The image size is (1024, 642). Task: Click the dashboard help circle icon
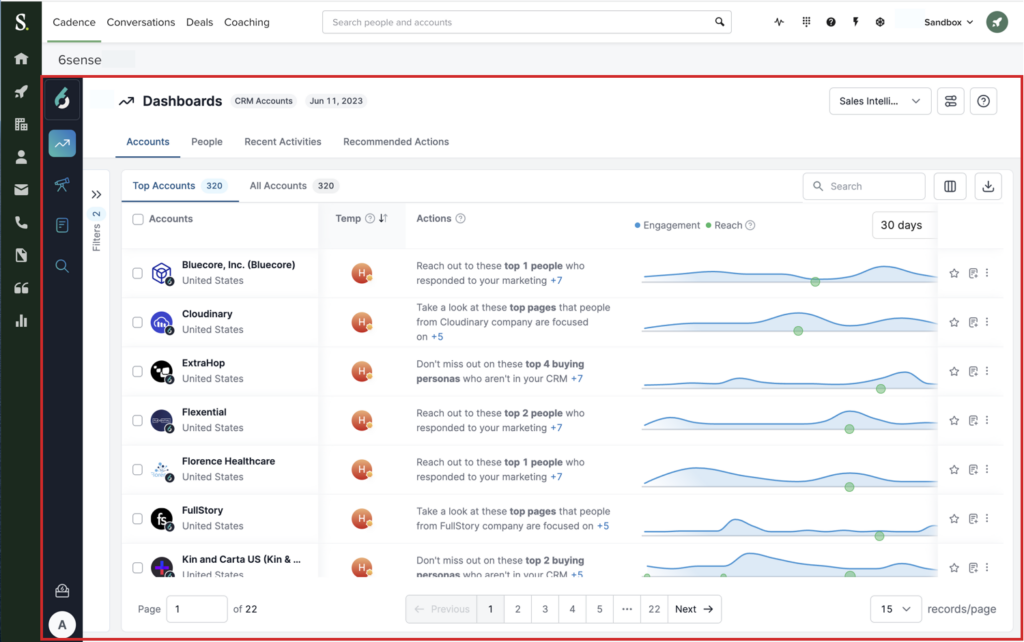pyautogui.click(x=984, y=101)
